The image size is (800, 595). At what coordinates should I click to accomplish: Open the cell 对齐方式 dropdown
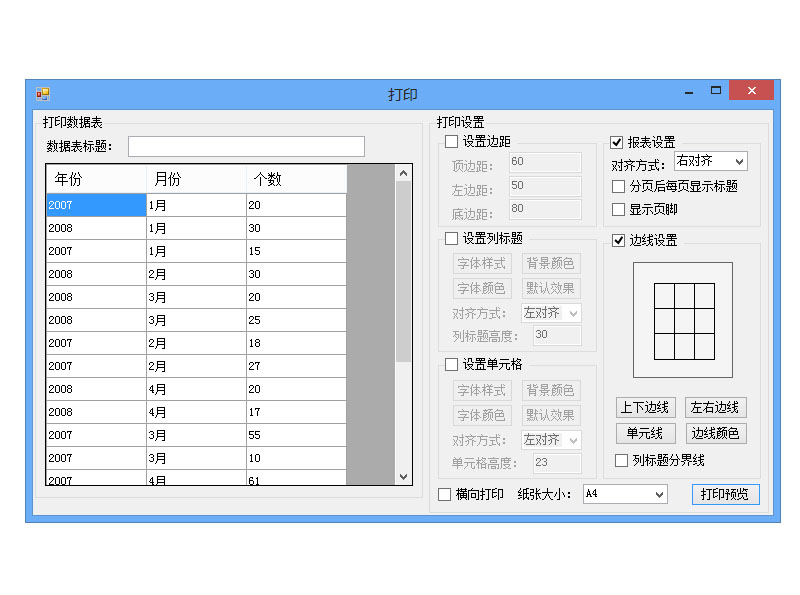[x=551, y=440]
